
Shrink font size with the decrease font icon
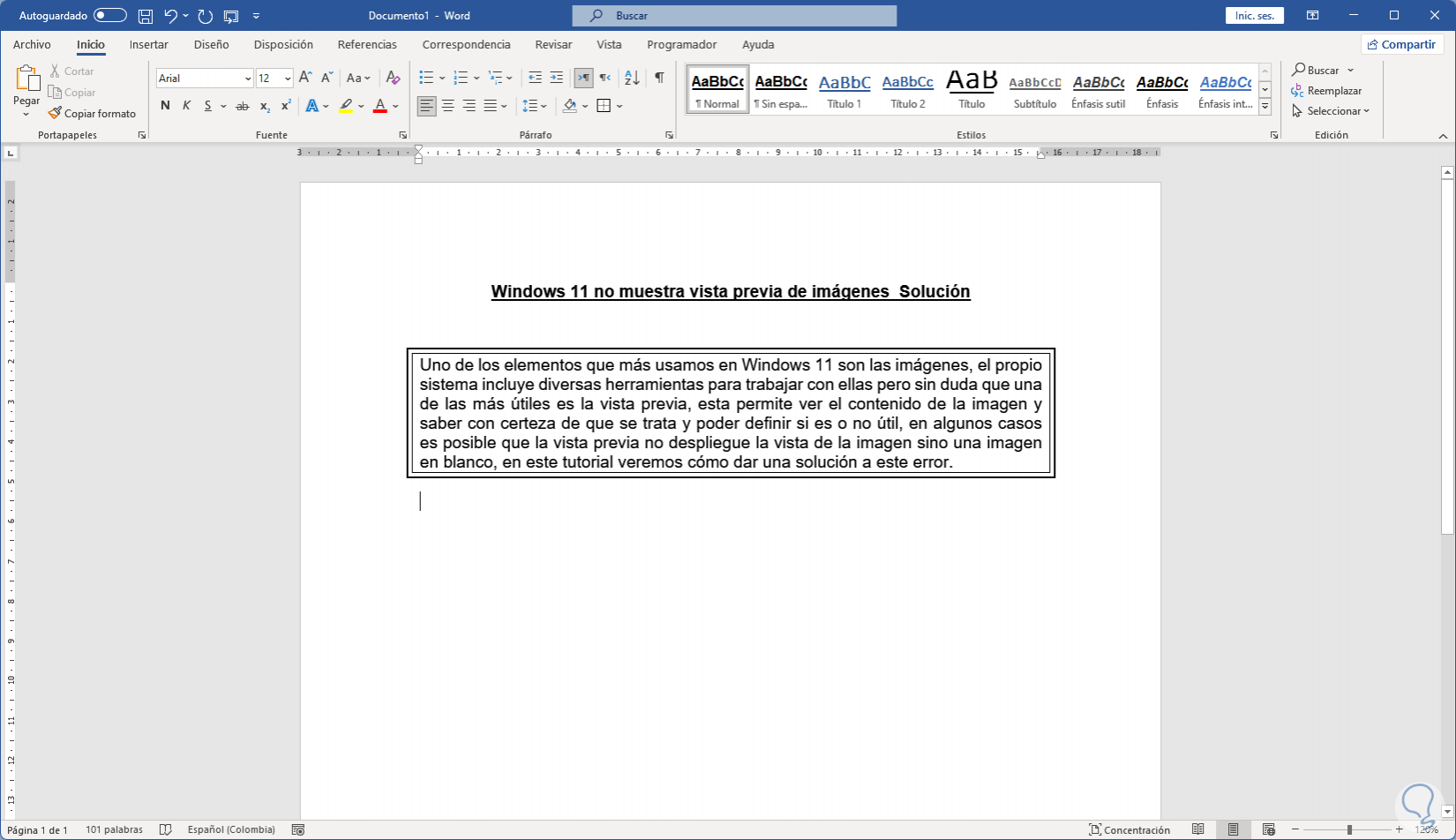tap(326, 78)
